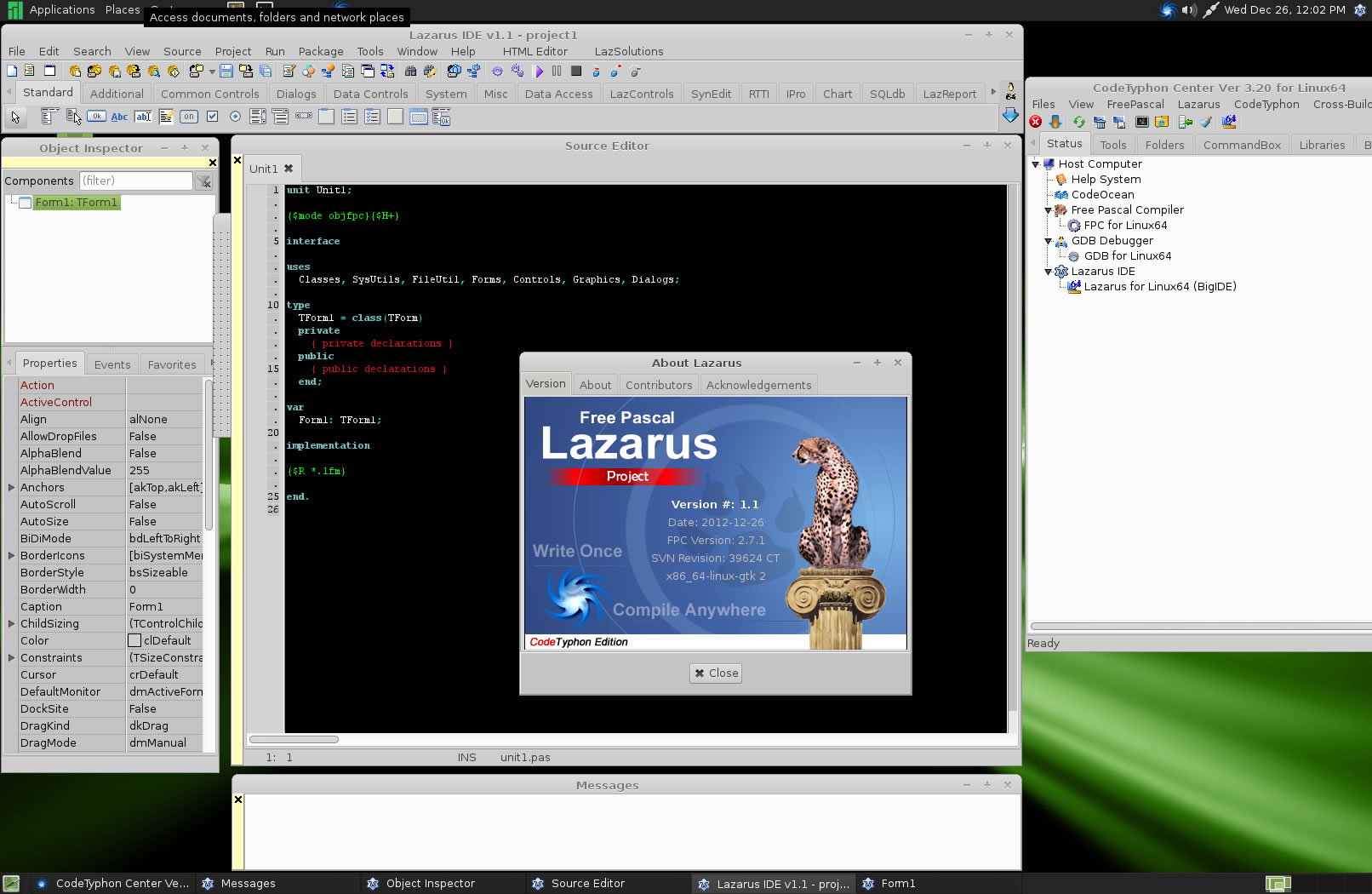Run the project with the play icon
The width and height of the screenshot is (1372, 894).
pos(538,72)
